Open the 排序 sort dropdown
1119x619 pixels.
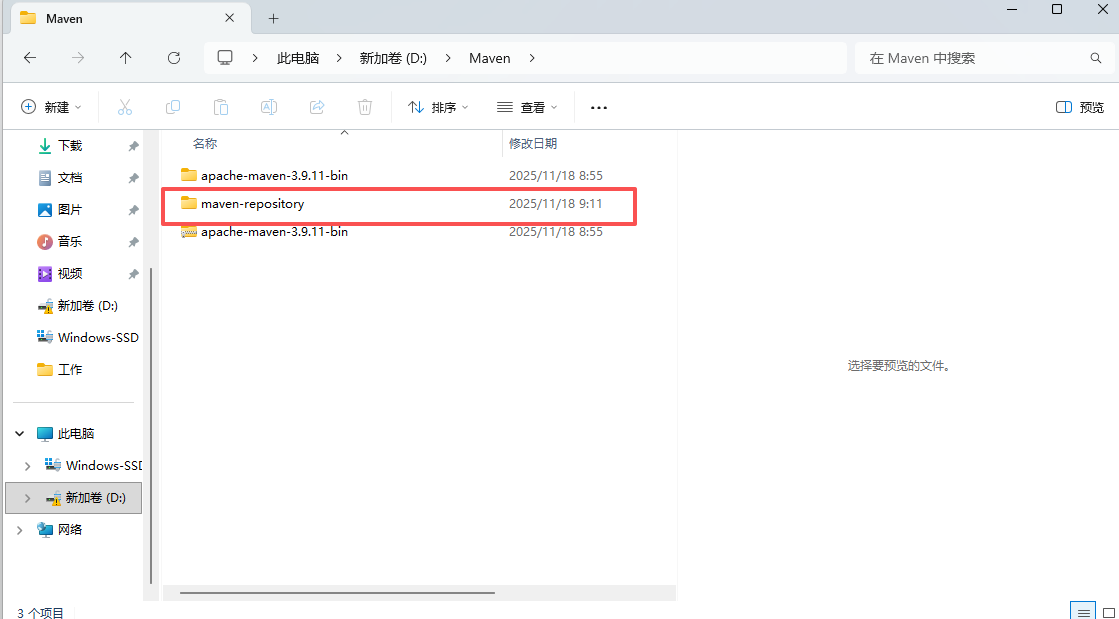coord(438,107)
